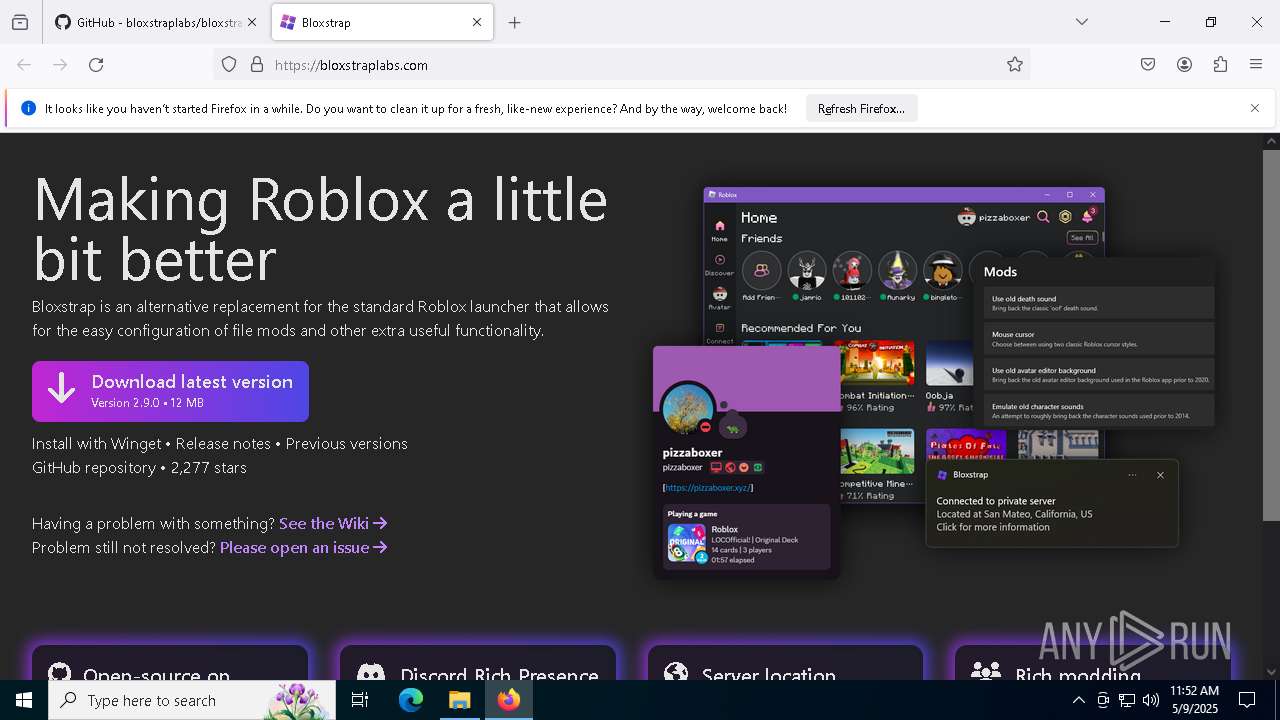Open the Windows Start menu
The image size is (1280, 720).
[x=24, y=700]
